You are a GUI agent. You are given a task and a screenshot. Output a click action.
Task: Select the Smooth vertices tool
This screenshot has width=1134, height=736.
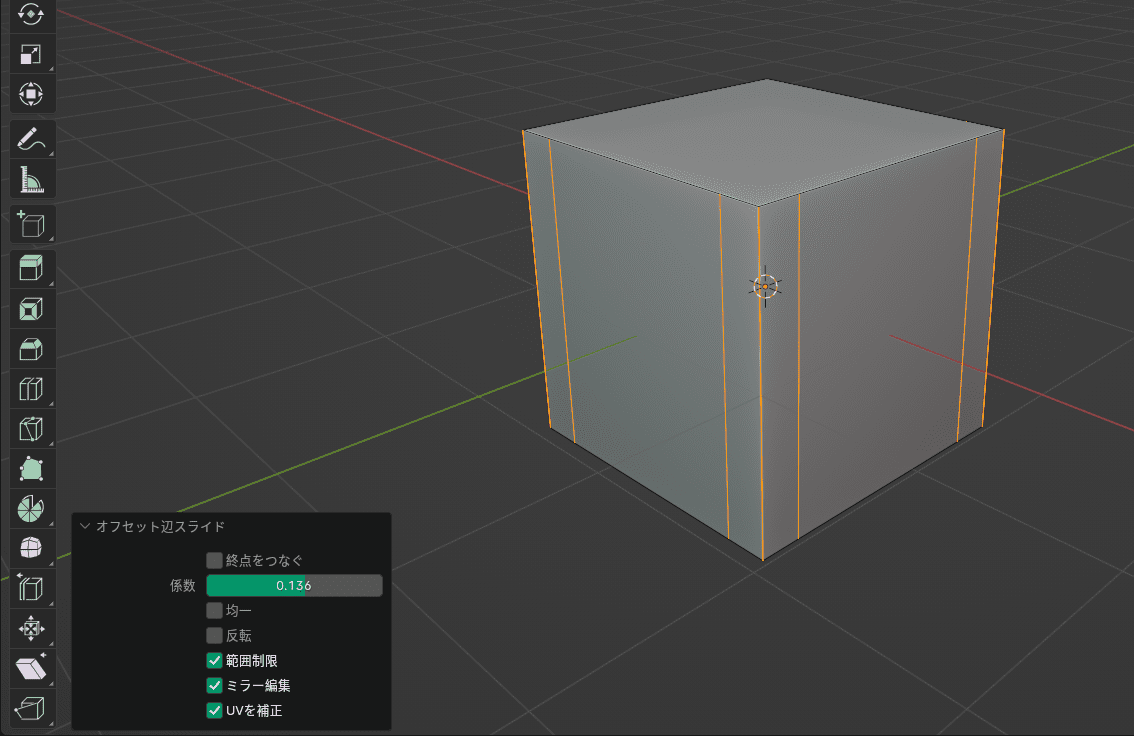(x=31, y=548)
